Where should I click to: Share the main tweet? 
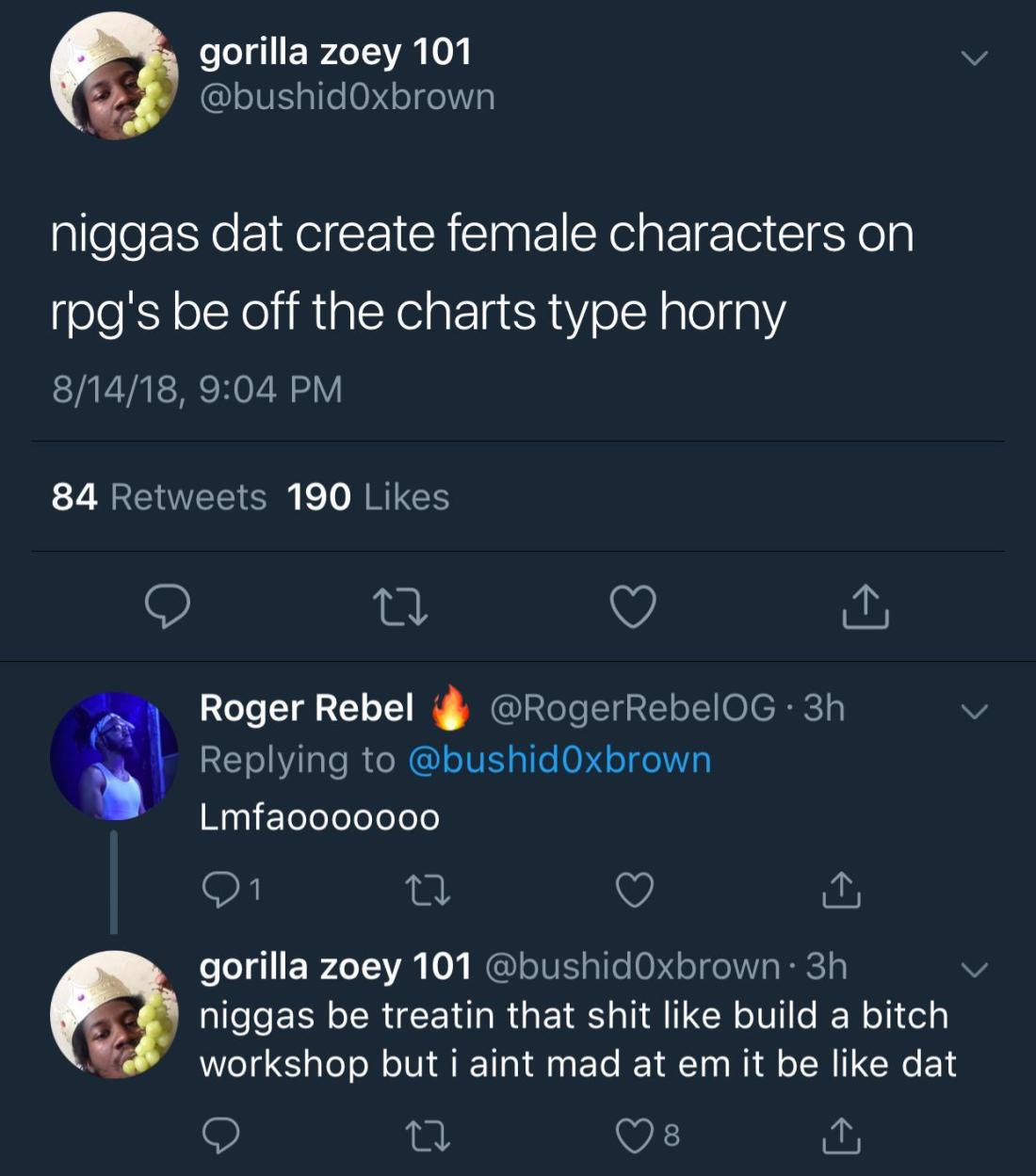click(866, 606)
